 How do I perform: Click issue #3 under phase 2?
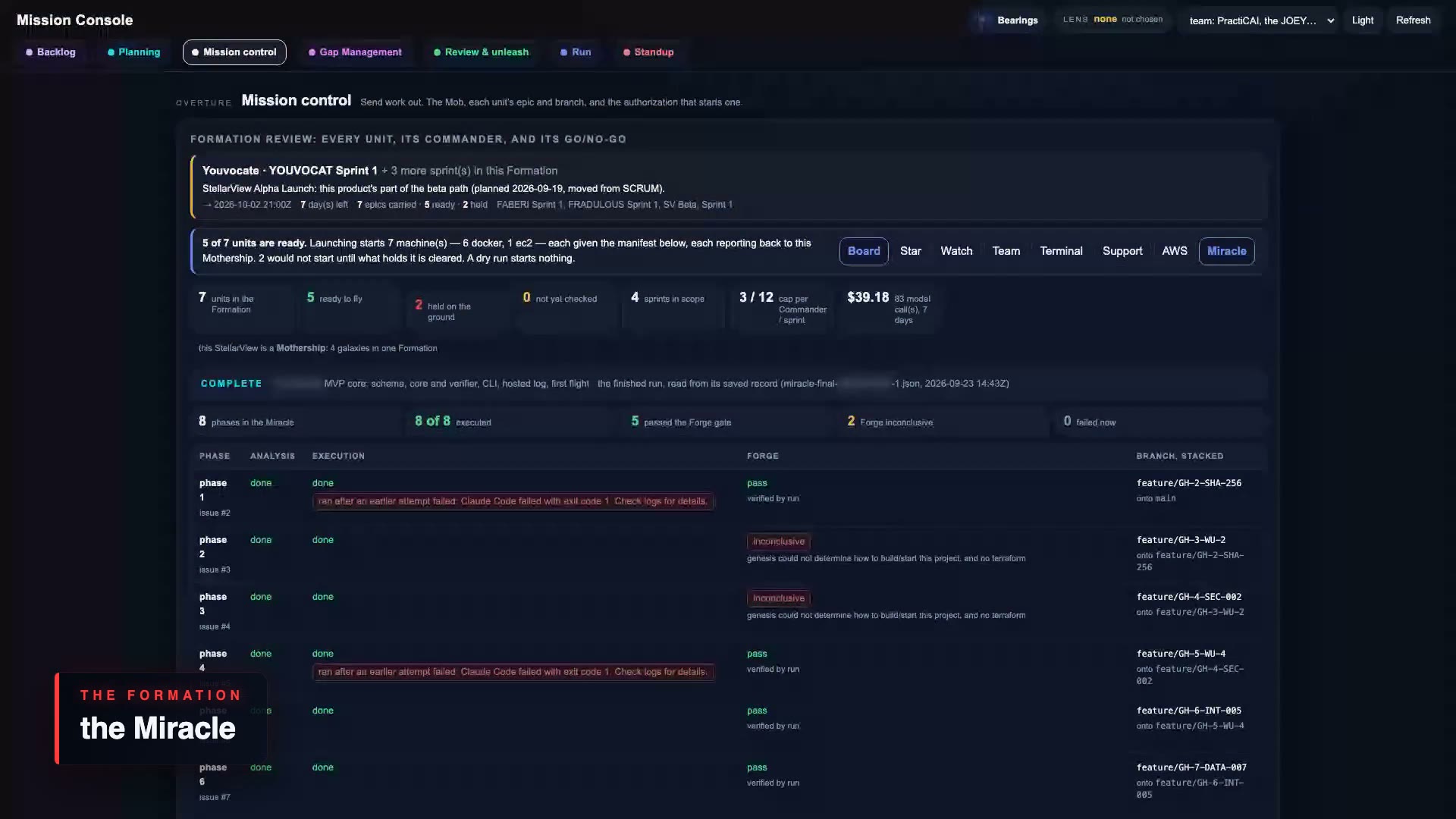click(215, 570)
